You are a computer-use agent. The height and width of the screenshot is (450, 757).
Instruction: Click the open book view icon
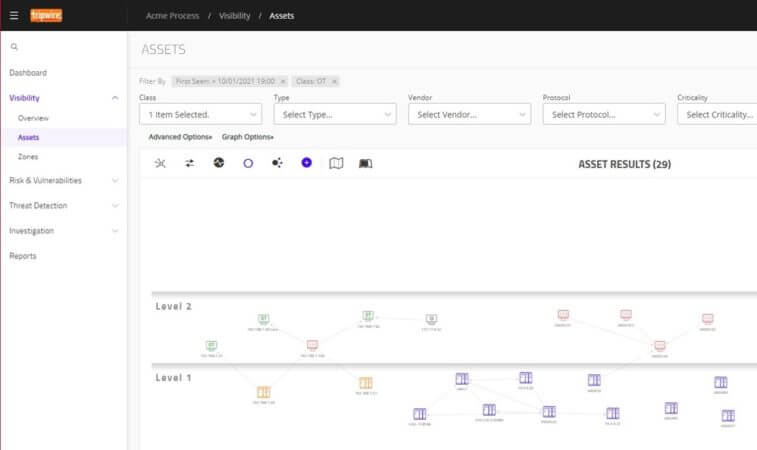(365, 162)
